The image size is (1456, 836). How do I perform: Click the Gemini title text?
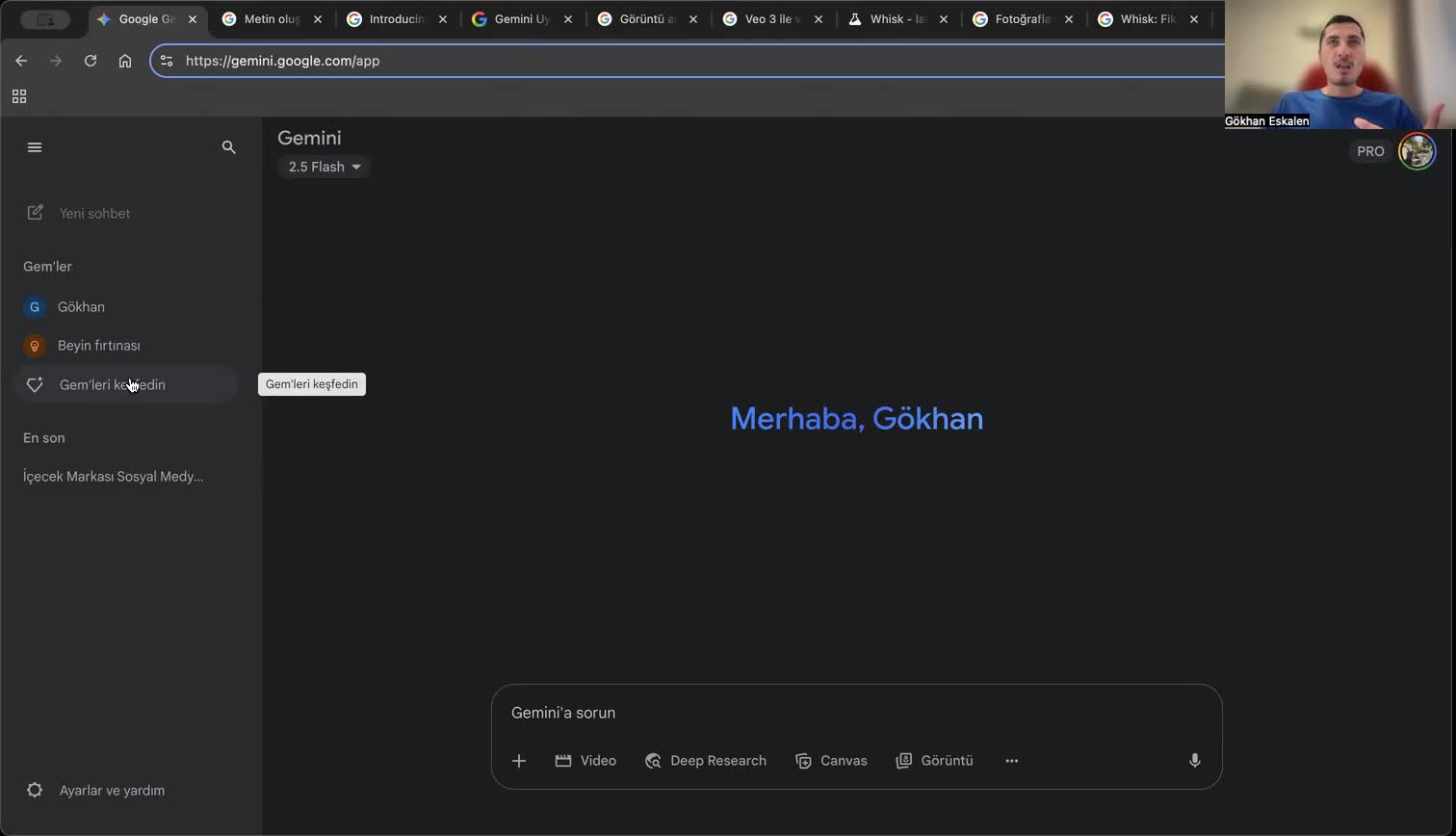[309, 138]
